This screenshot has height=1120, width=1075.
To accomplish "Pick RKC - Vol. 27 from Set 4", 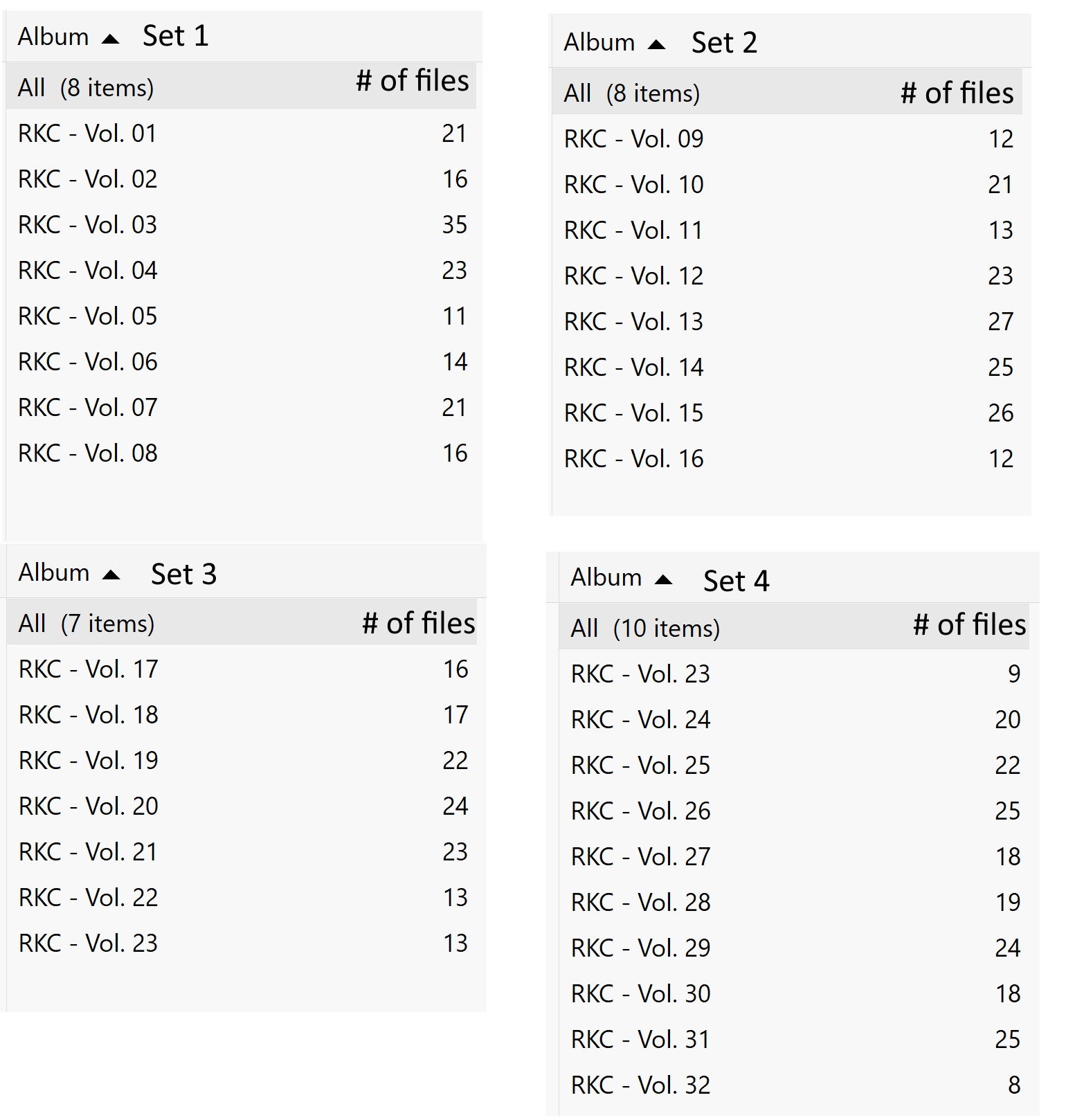I will [641, 857].
